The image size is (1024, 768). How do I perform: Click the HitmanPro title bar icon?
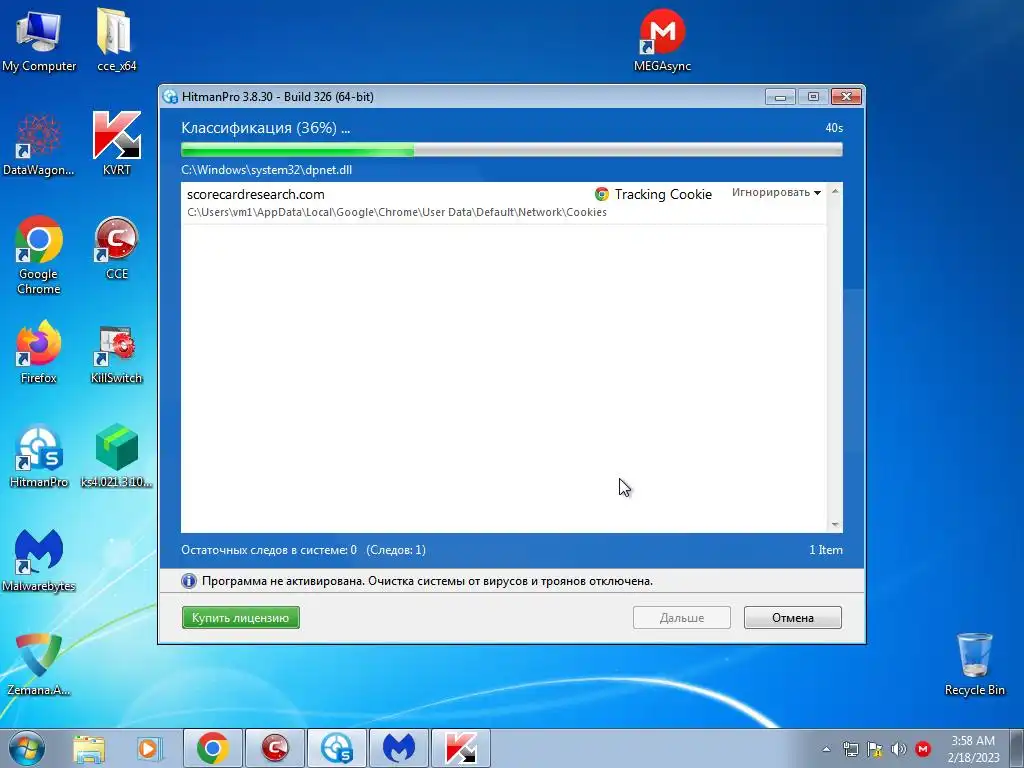pyautogui.click(x=170, y=97)
